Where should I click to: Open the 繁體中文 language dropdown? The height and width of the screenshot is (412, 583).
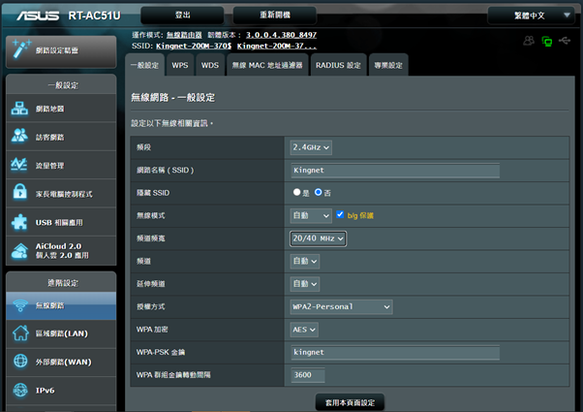tap(531, 16)
